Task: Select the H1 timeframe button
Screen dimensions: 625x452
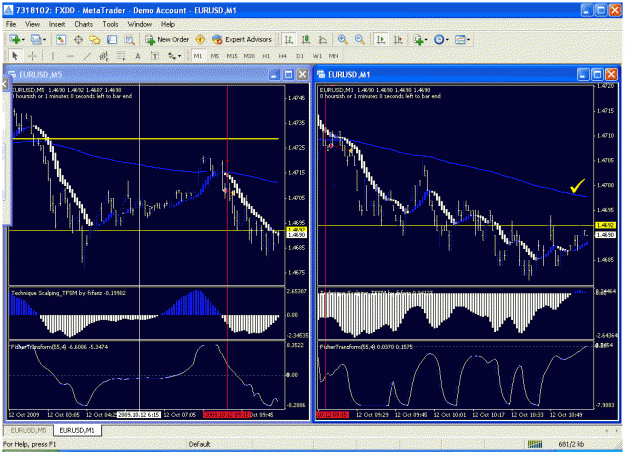Action: click(x=266, y=56)
